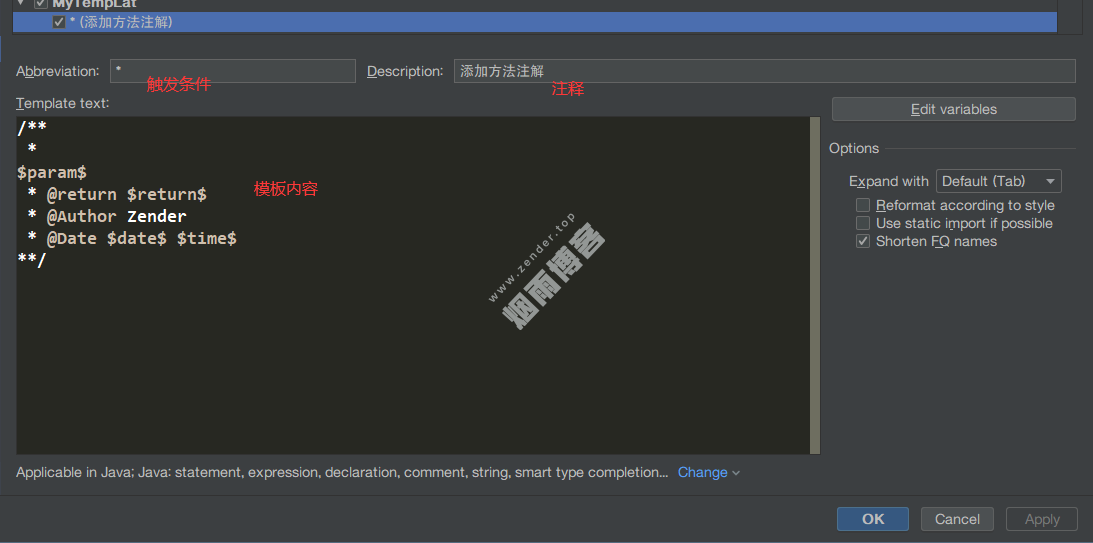
Task: Toggle the MyTempLat group checkbox
Action: click(x=41, y=4)
